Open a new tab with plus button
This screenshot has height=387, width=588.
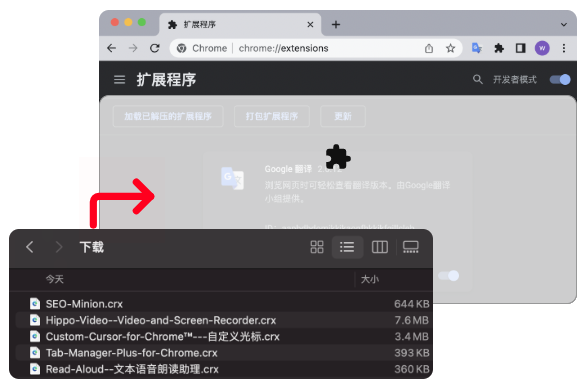[x=336, y=25]
